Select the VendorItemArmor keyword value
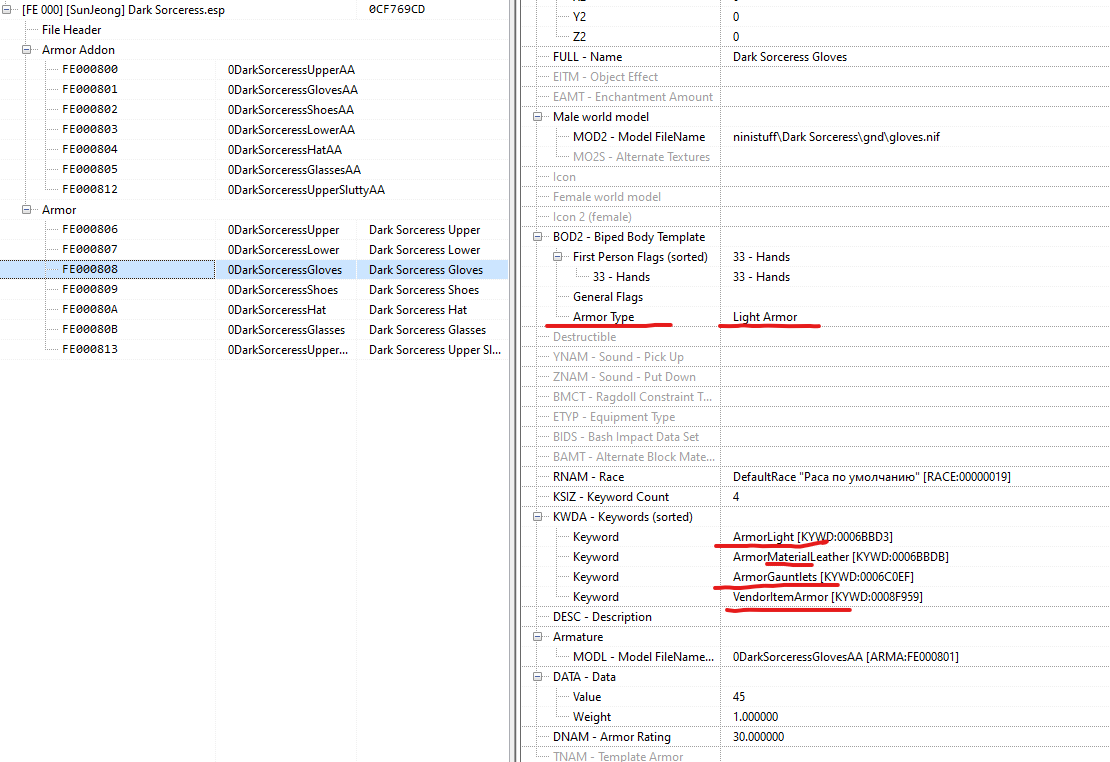1110x762 pixels. [x=828, y=597]
